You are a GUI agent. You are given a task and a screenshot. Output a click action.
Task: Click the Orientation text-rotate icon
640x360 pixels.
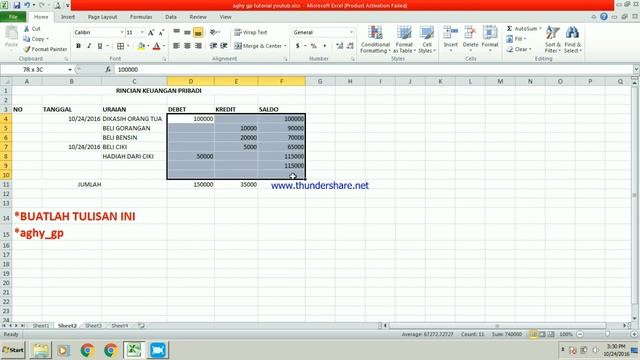213,32
